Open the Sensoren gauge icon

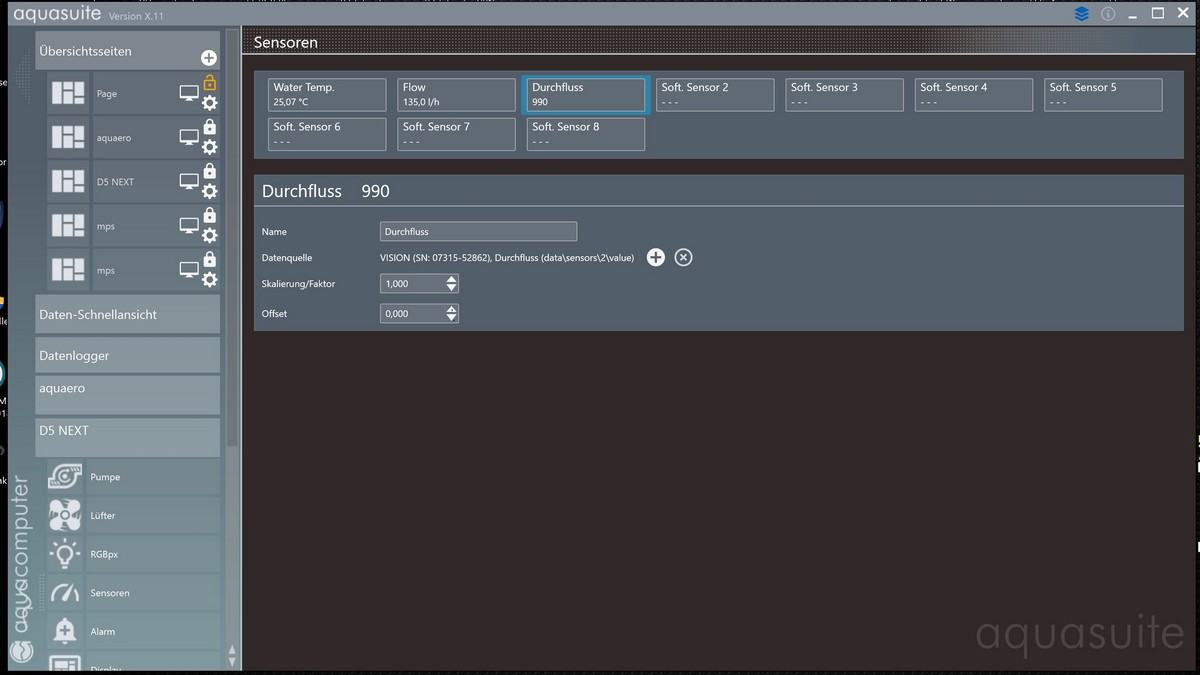coord(66,593)
